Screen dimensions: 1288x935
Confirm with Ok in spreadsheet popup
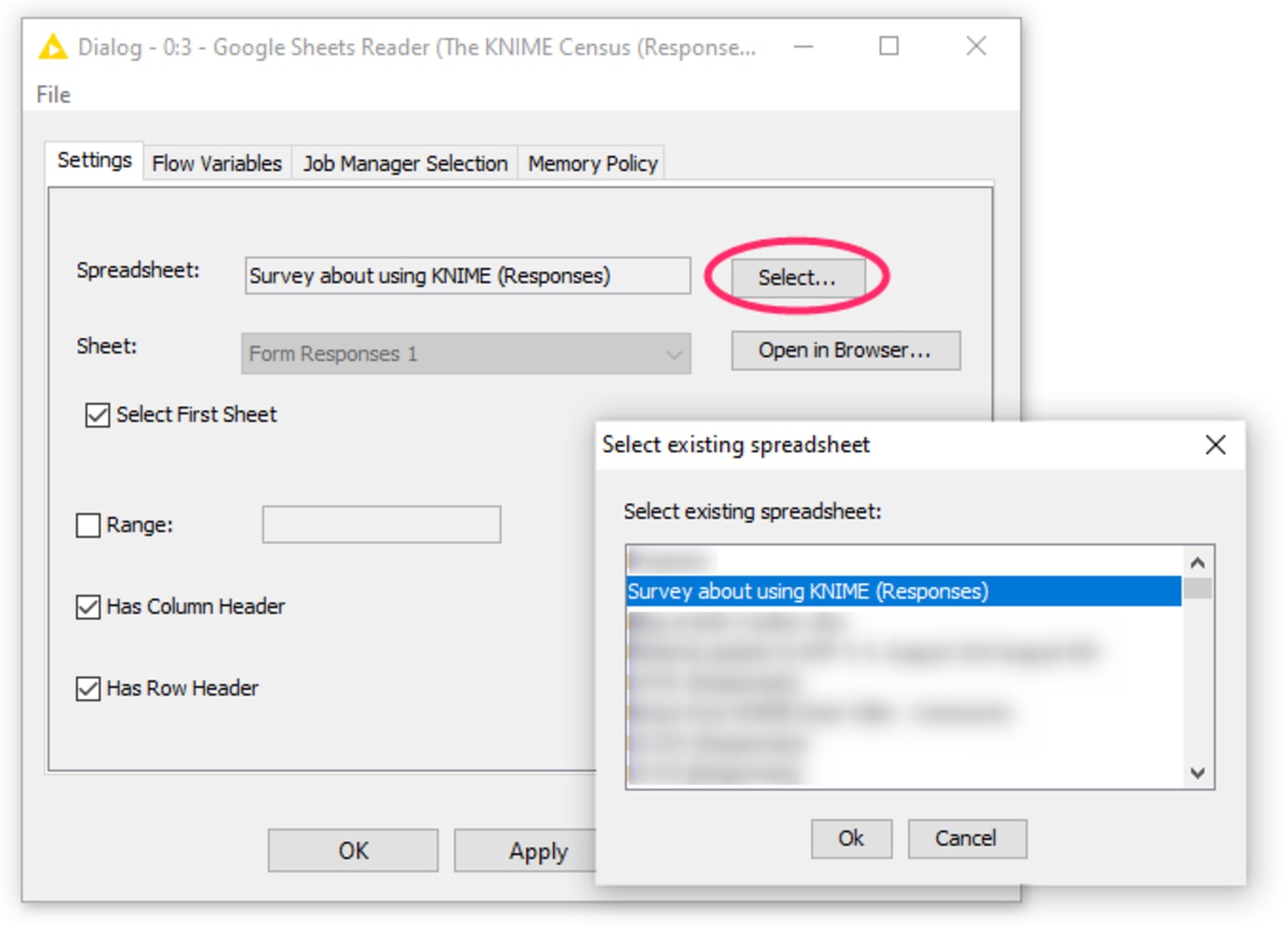click(x=851, y=839)
